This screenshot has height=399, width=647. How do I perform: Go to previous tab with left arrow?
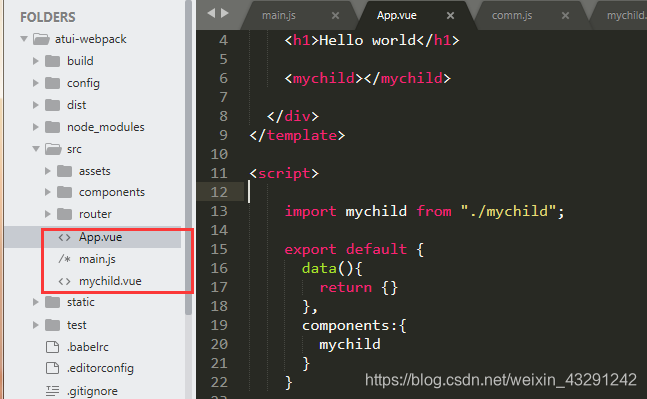[211, 13]
